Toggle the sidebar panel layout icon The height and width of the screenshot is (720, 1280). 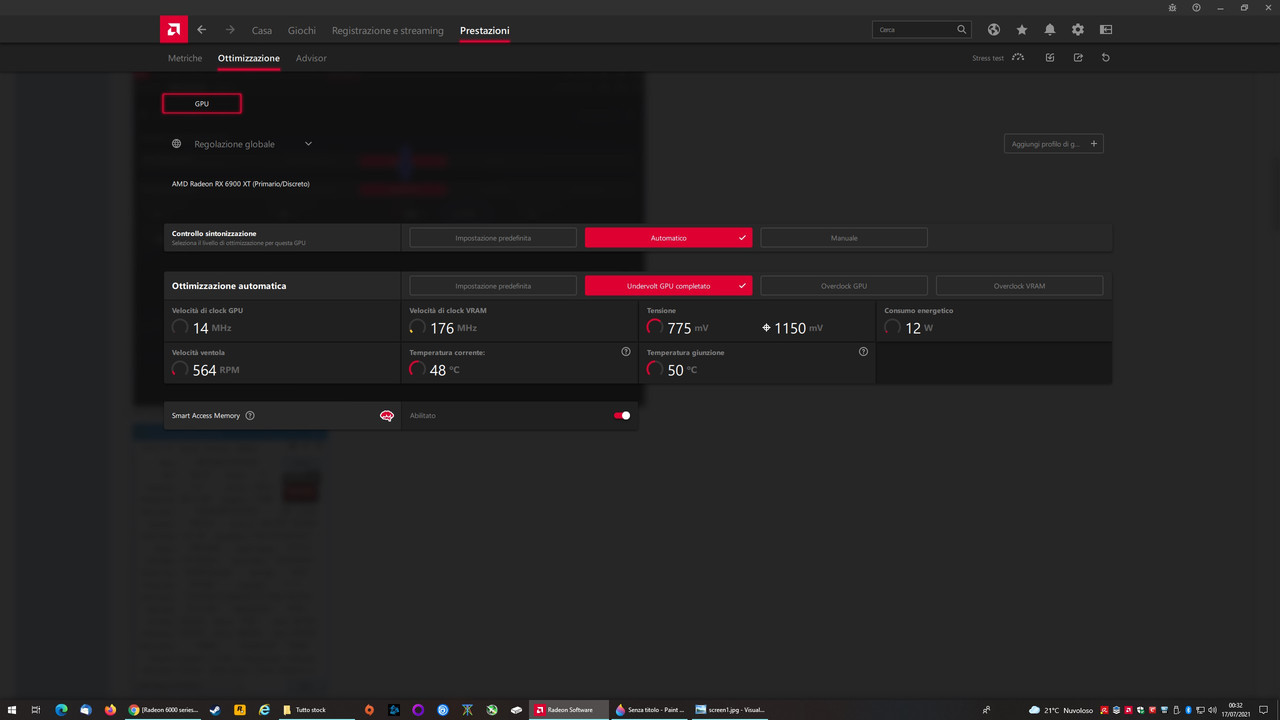tap(1106, 30)
